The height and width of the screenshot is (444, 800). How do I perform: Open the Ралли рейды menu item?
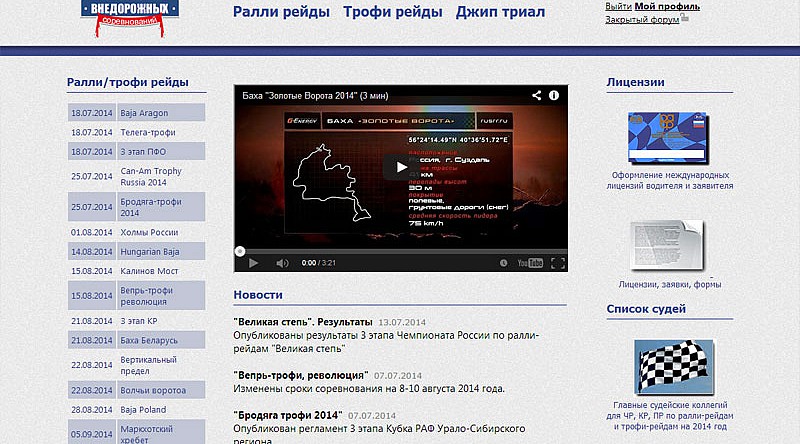[281, 13]
